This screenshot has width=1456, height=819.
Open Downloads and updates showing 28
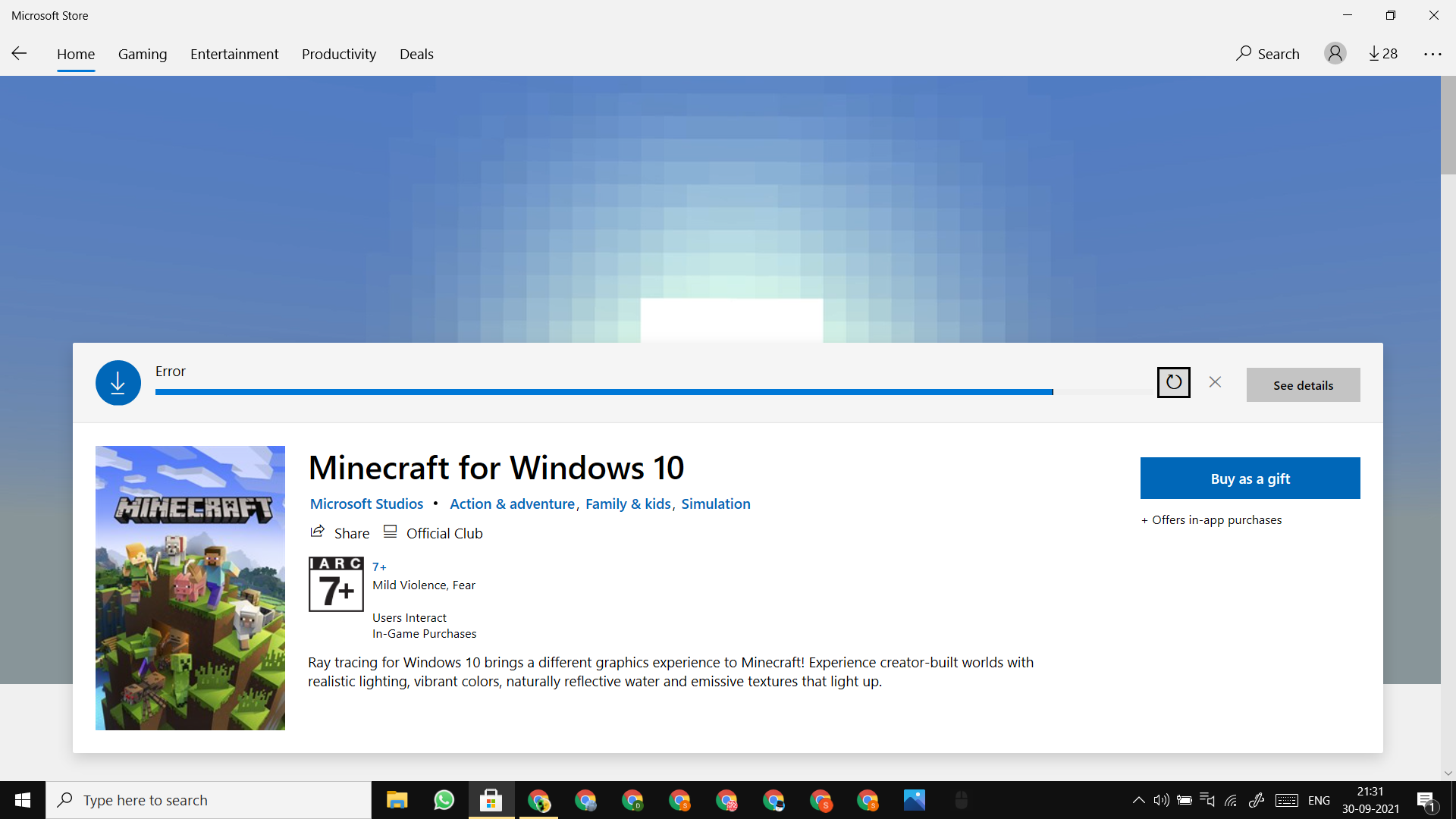coord(1383,53)
